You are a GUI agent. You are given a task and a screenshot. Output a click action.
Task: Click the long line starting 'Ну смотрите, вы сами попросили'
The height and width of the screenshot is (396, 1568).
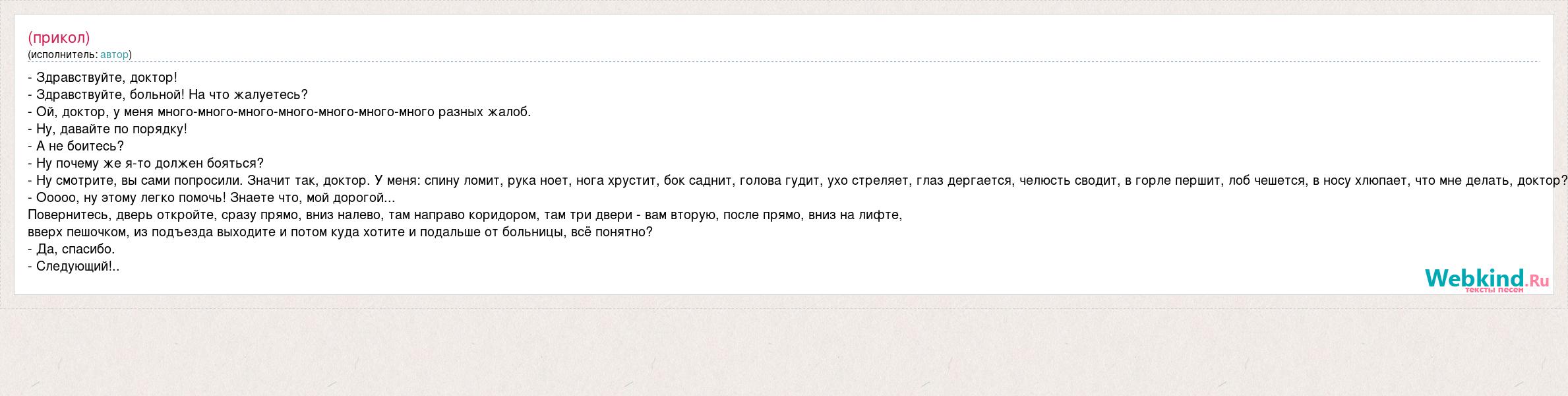tap(798, 180)
